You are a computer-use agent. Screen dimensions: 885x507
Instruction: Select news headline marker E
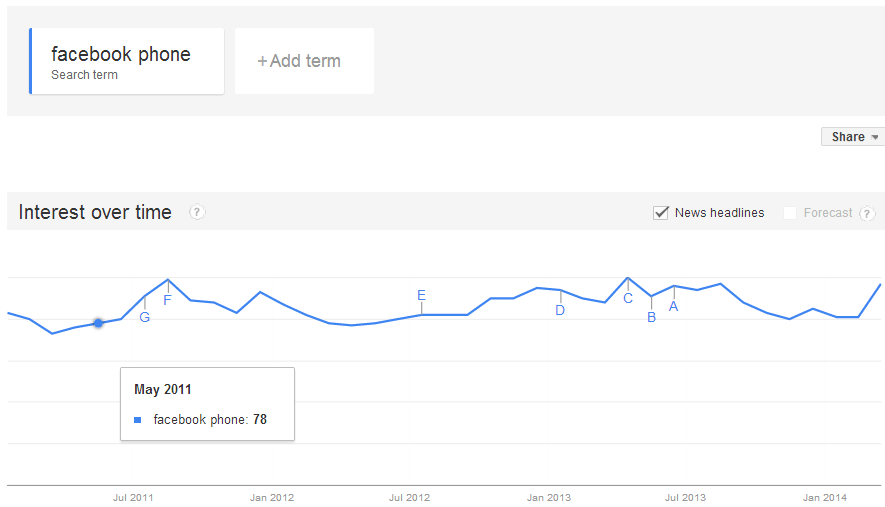[421, 295]
